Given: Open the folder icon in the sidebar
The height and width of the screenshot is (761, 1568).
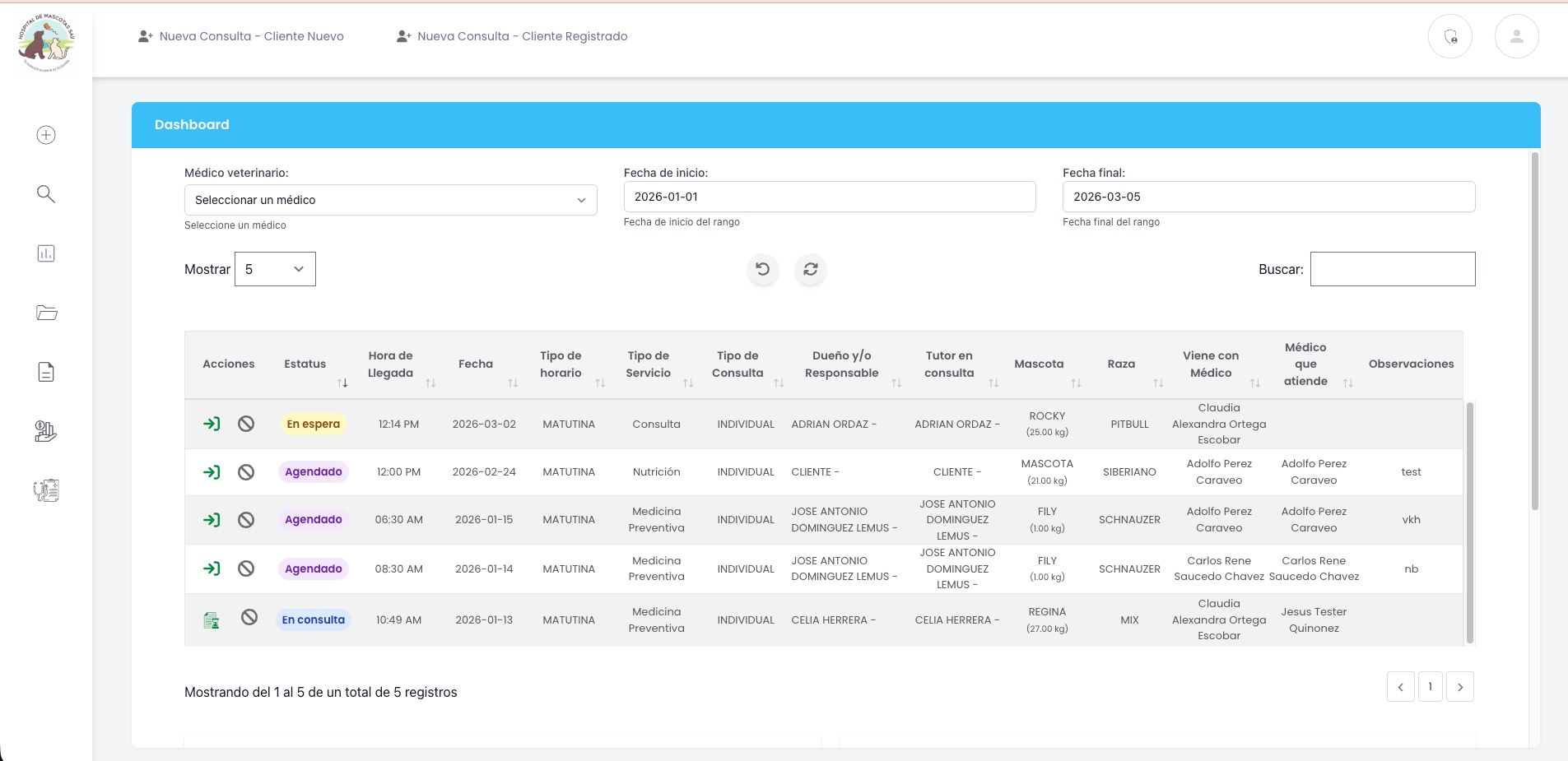Looking at the screenshot, I should (x=45, y=313).
